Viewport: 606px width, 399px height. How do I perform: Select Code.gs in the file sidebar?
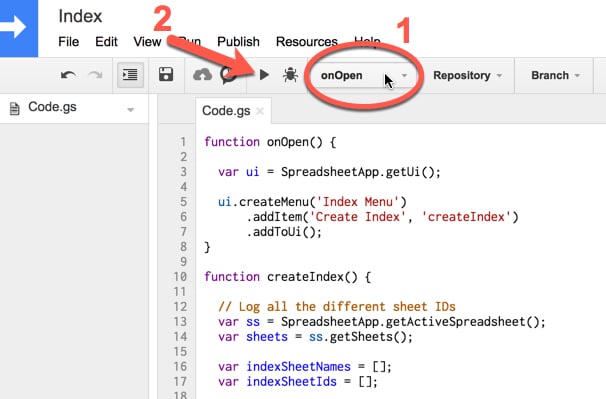(x=73, y=108)
